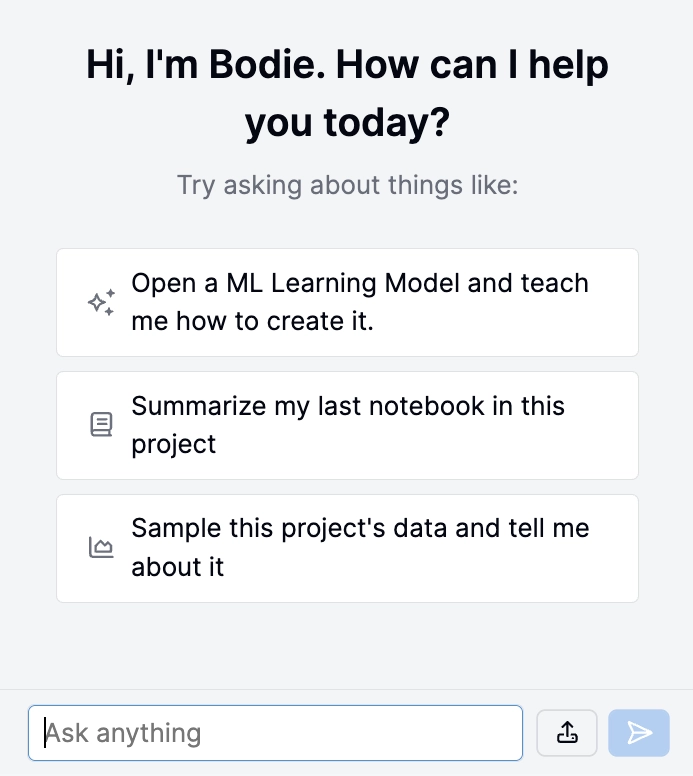Click the paper-plane send icon

click(639, 732)
